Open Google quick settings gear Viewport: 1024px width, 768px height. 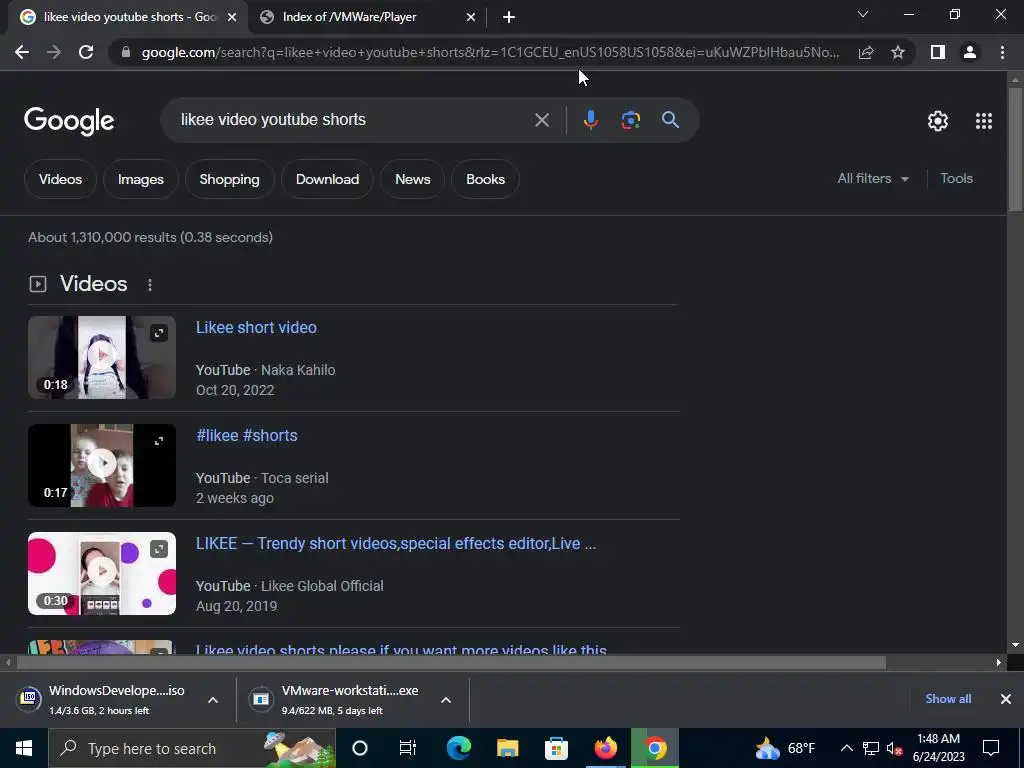click(x=938, y=121)
